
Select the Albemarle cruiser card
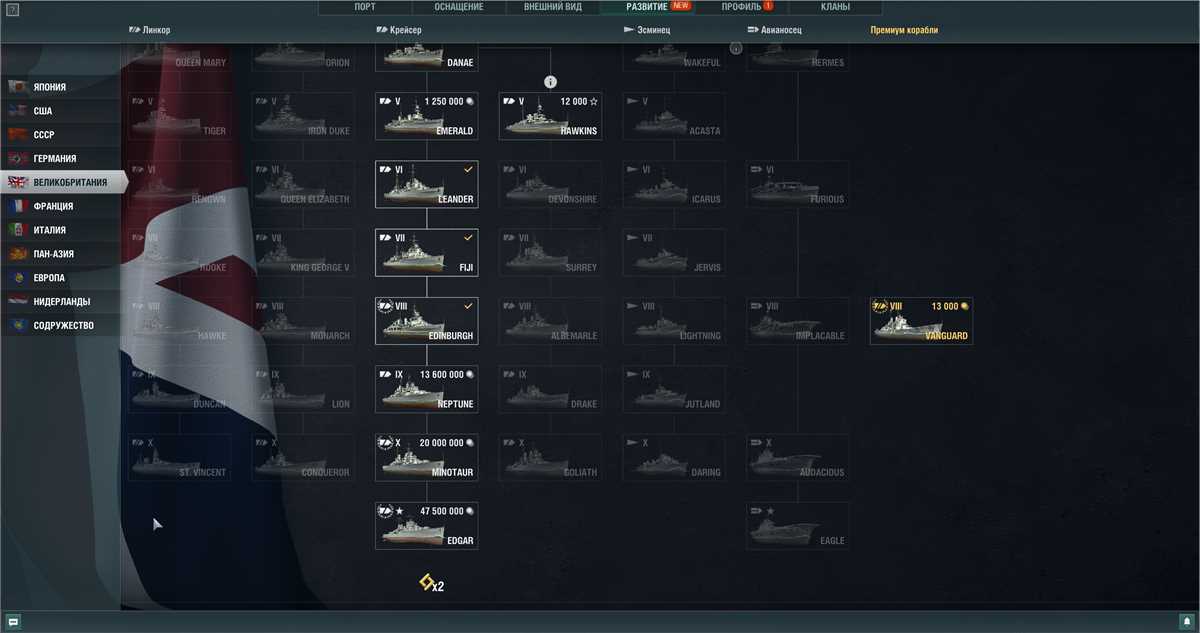(550, 321)
